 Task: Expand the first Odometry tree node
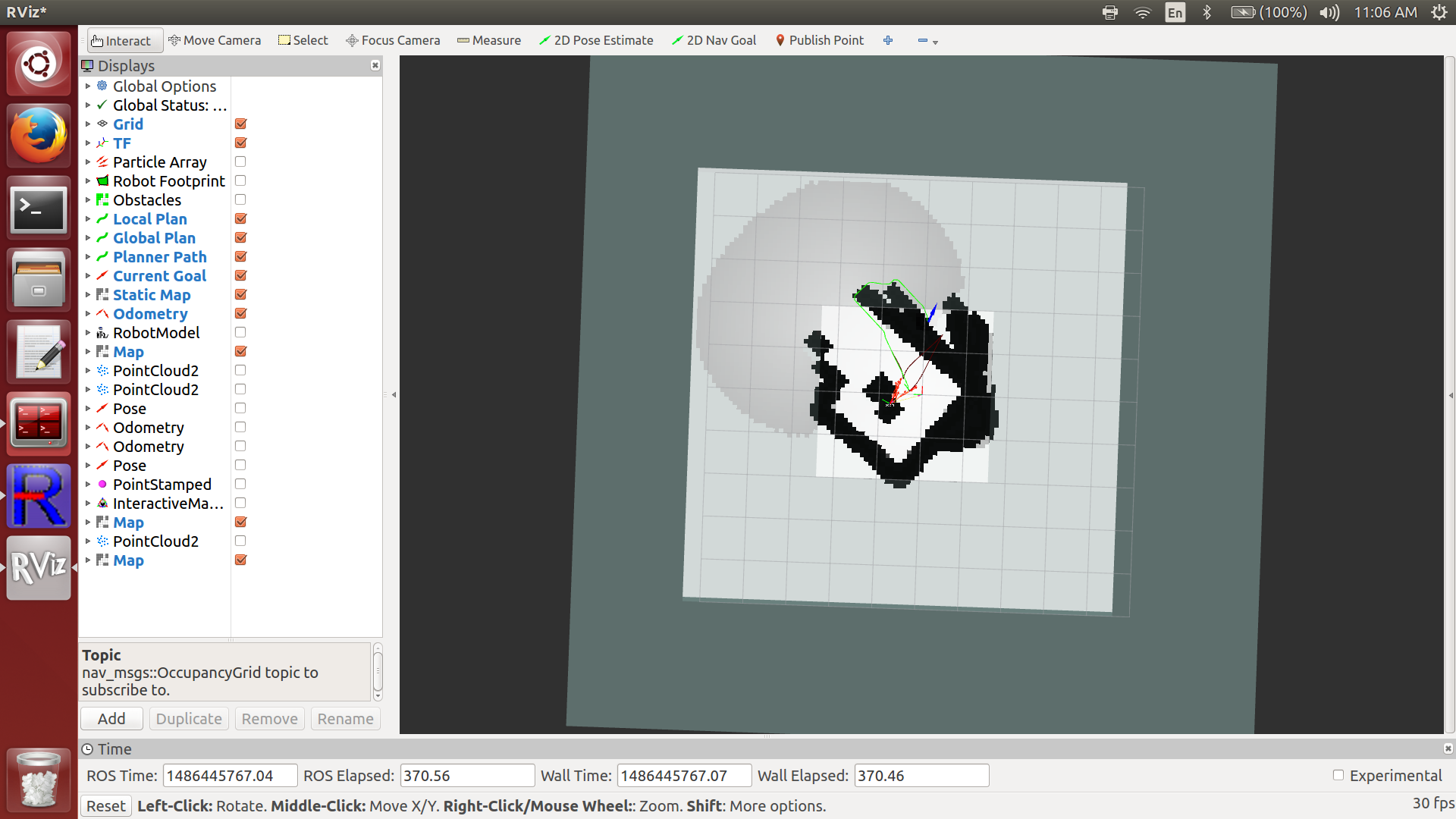pos(88,313)
